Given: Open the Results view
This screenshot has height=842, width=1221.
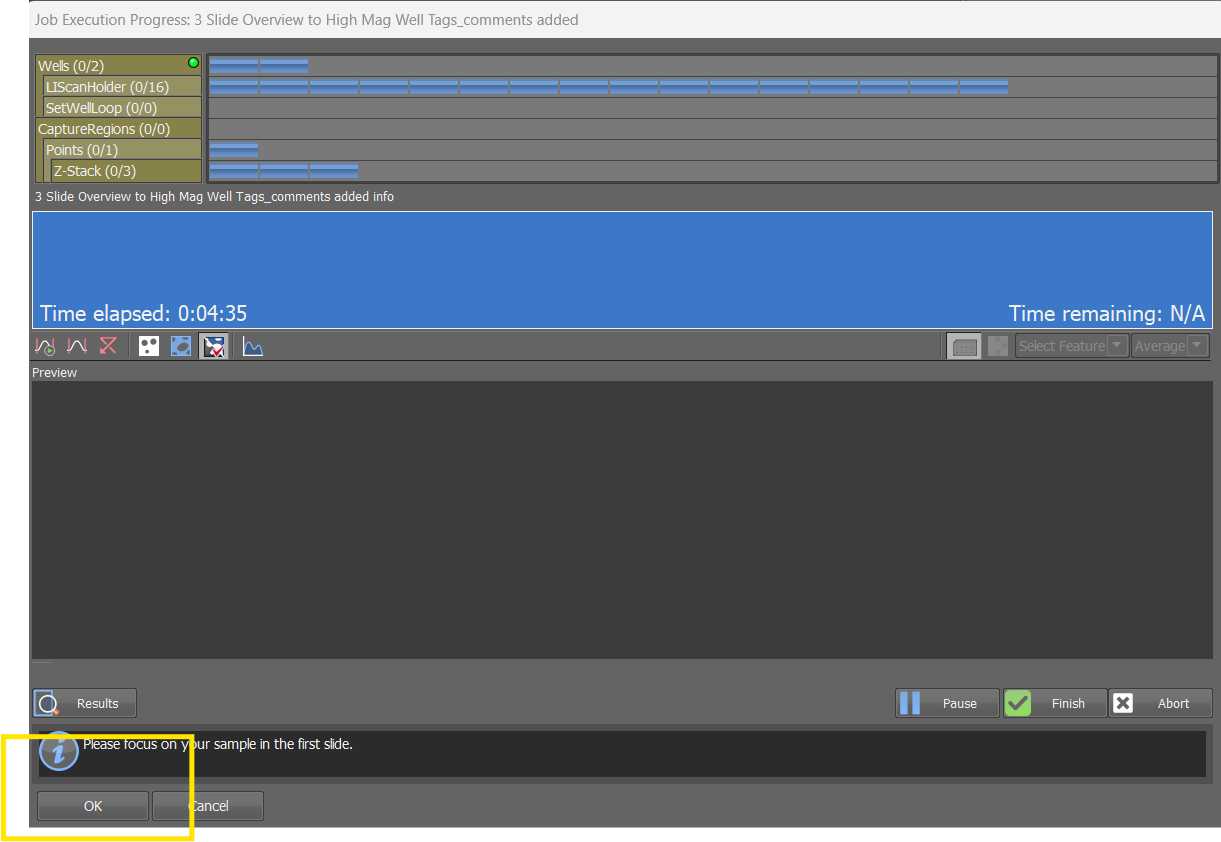Looking at the screenshot, I should pos(85,703).
